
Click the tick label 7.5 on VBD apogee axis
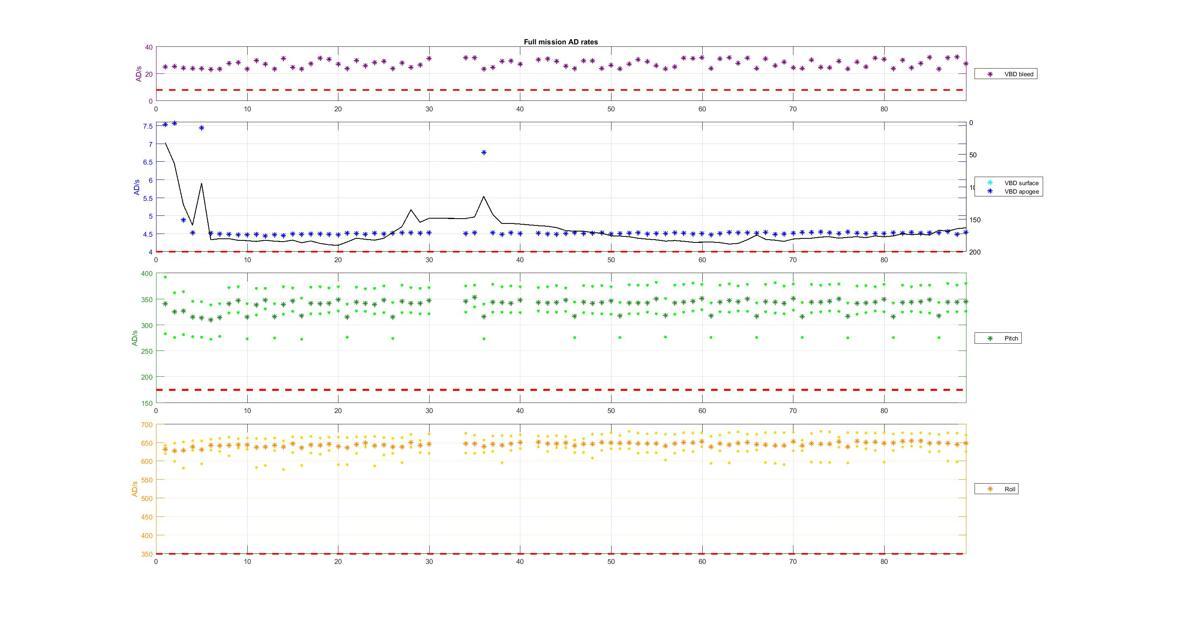[146, 125]
